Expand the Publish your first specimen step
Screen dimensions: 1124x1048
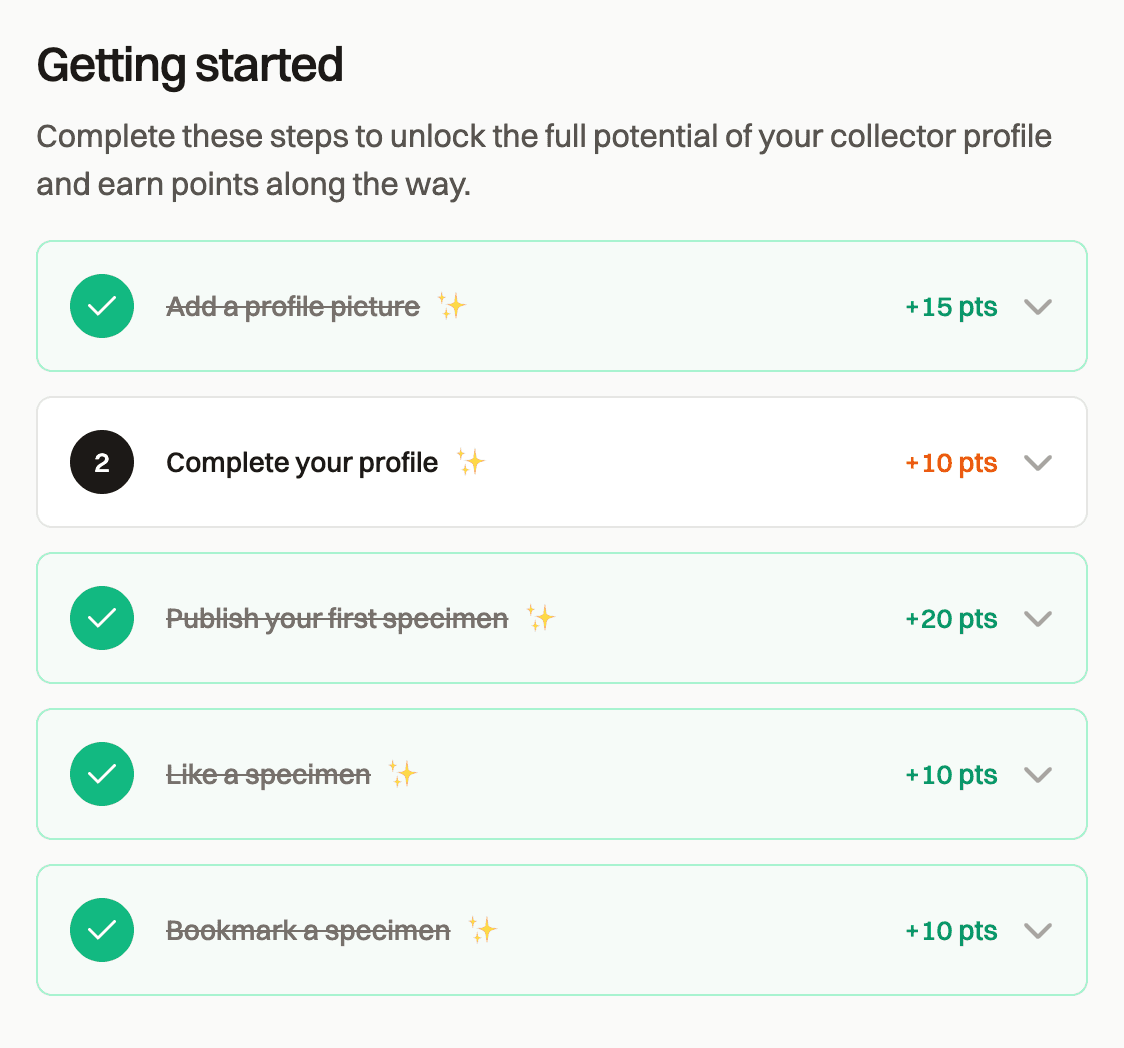coord(1037,618)
